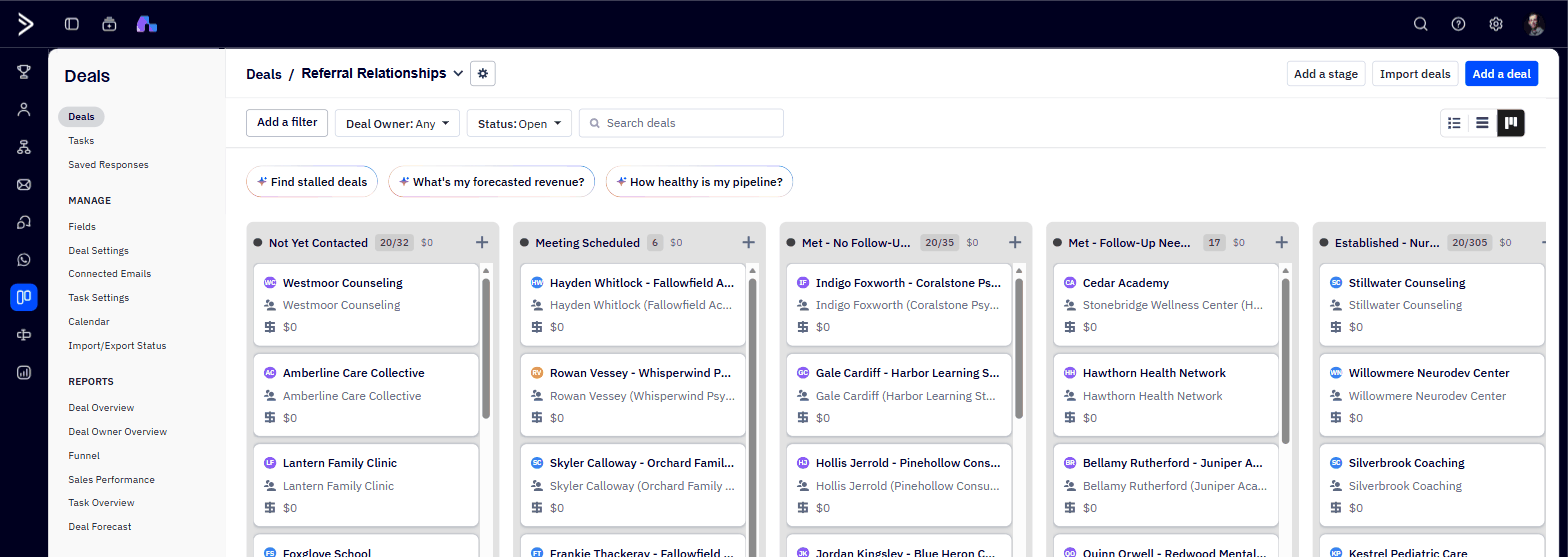Add deal to Meeting Scheduled stage
Screen dimensions: 1568x557
[748, 242]
